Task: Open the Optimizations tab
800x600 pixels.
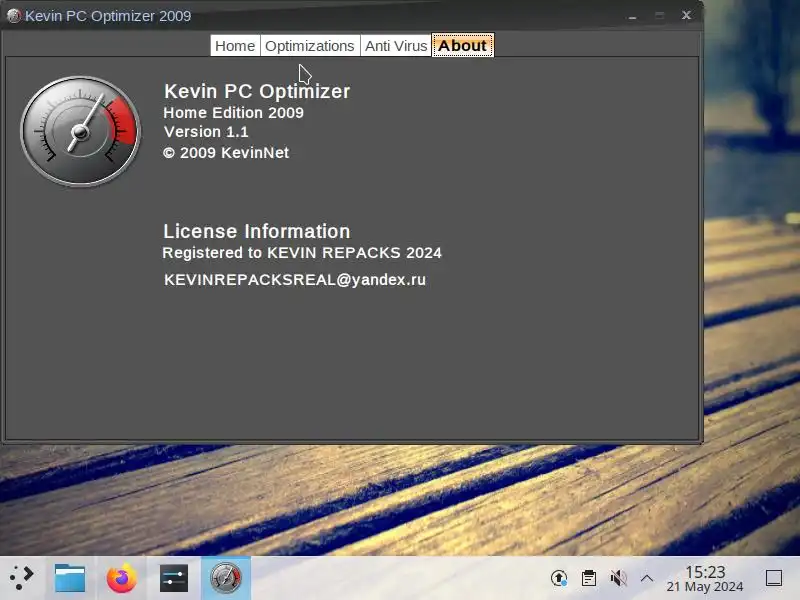Action: (x=310, y=45)
